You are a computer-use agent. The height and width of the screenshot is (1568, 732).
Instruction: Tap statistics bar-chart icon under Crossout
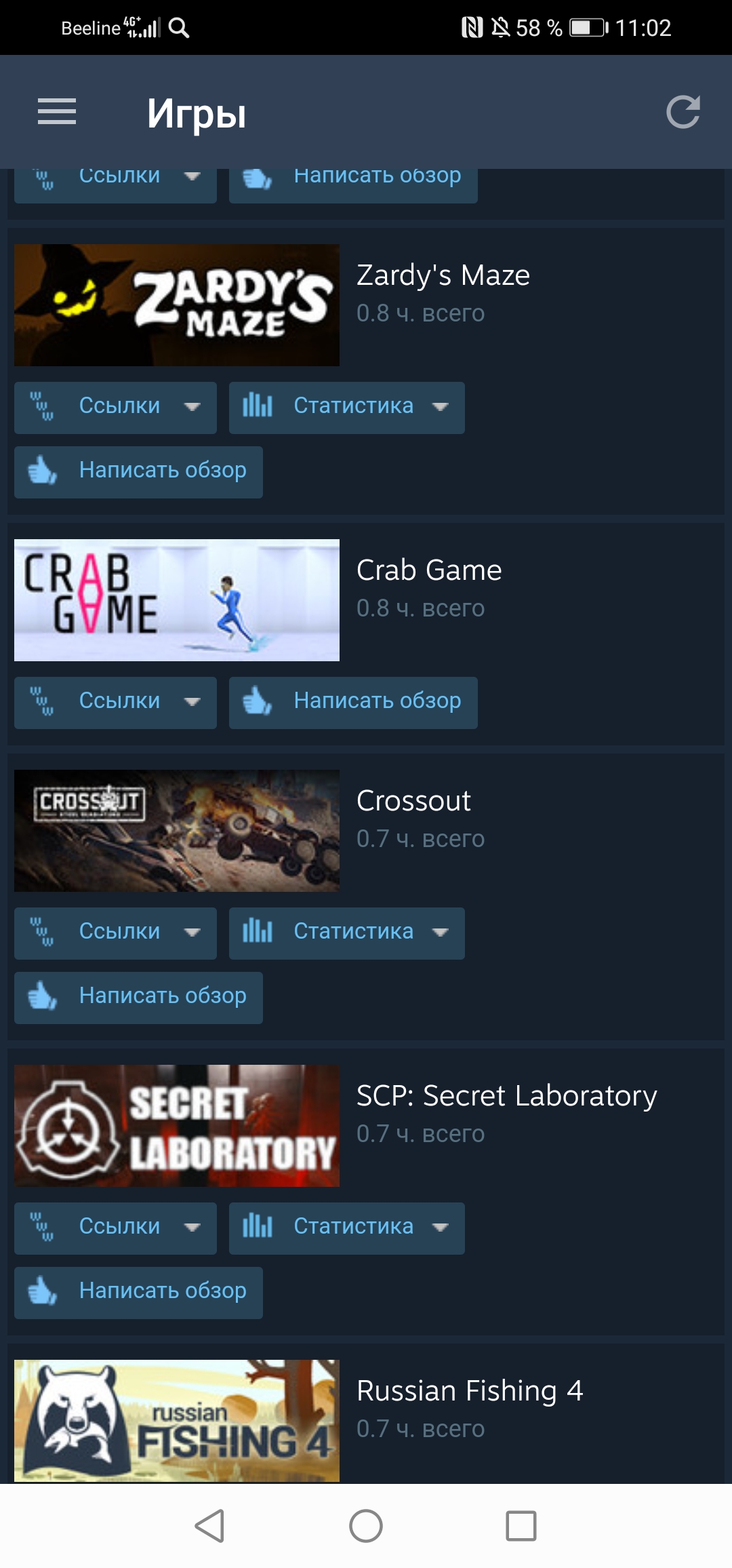coord(258,931)
